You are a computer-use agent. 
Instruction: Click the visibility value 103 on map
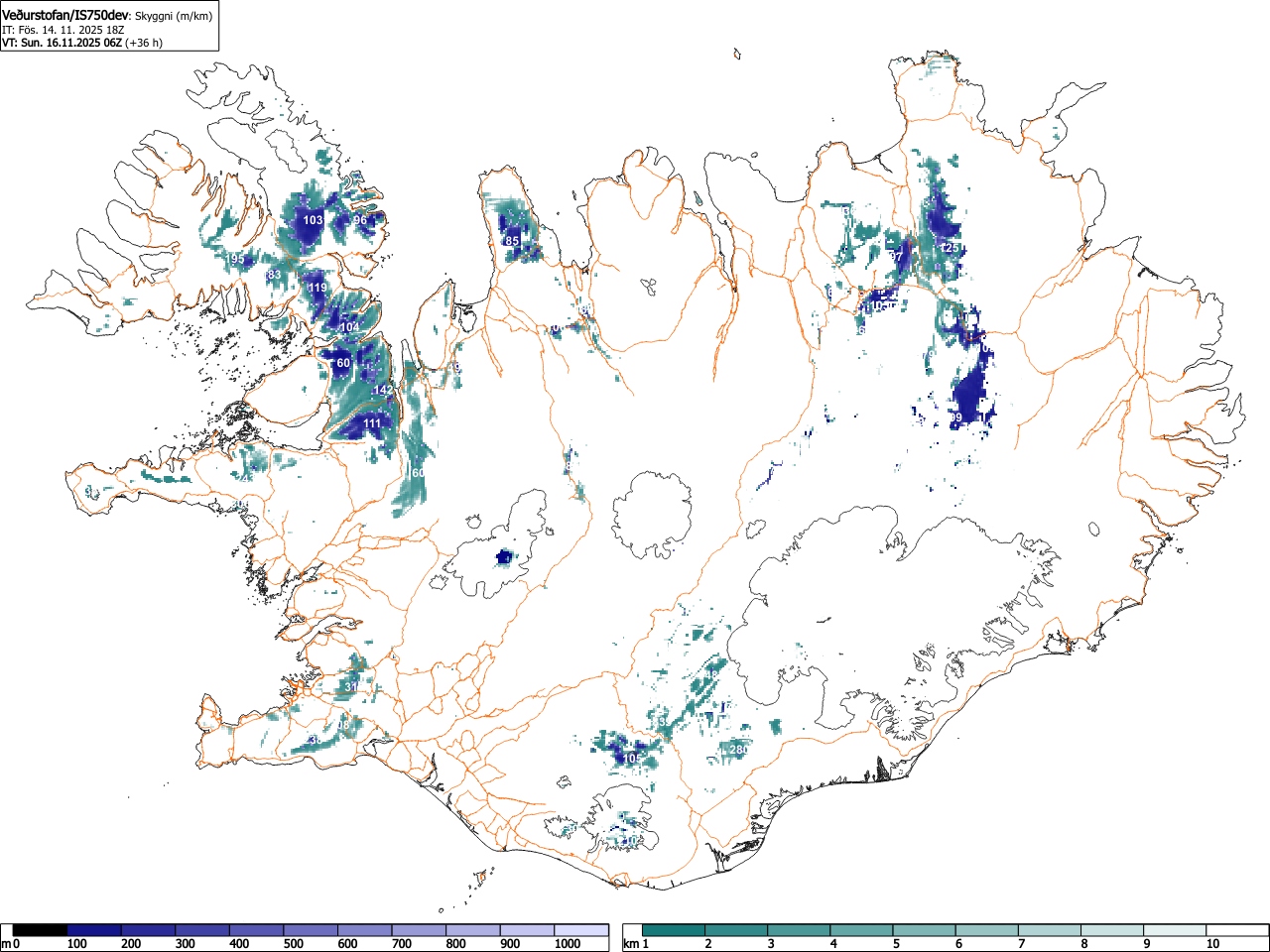[313, 220]
